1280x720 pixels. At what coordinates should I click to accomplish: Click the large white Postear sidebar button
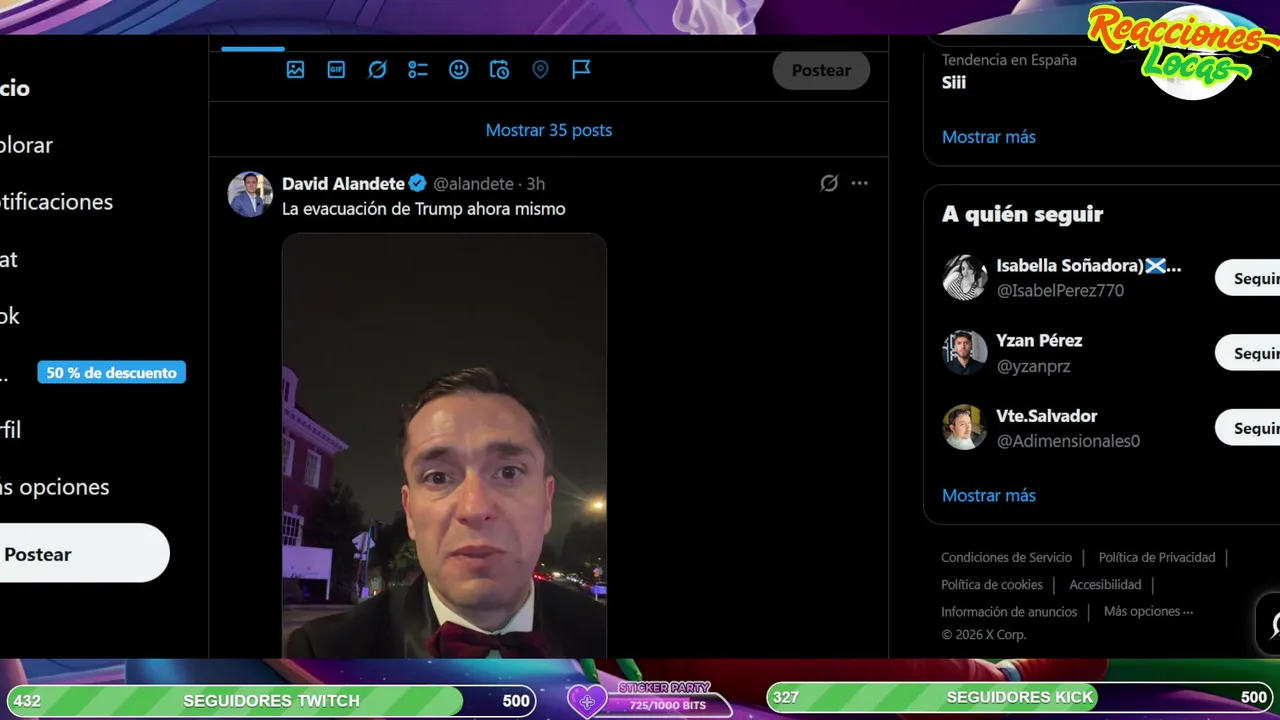(84, 553)
